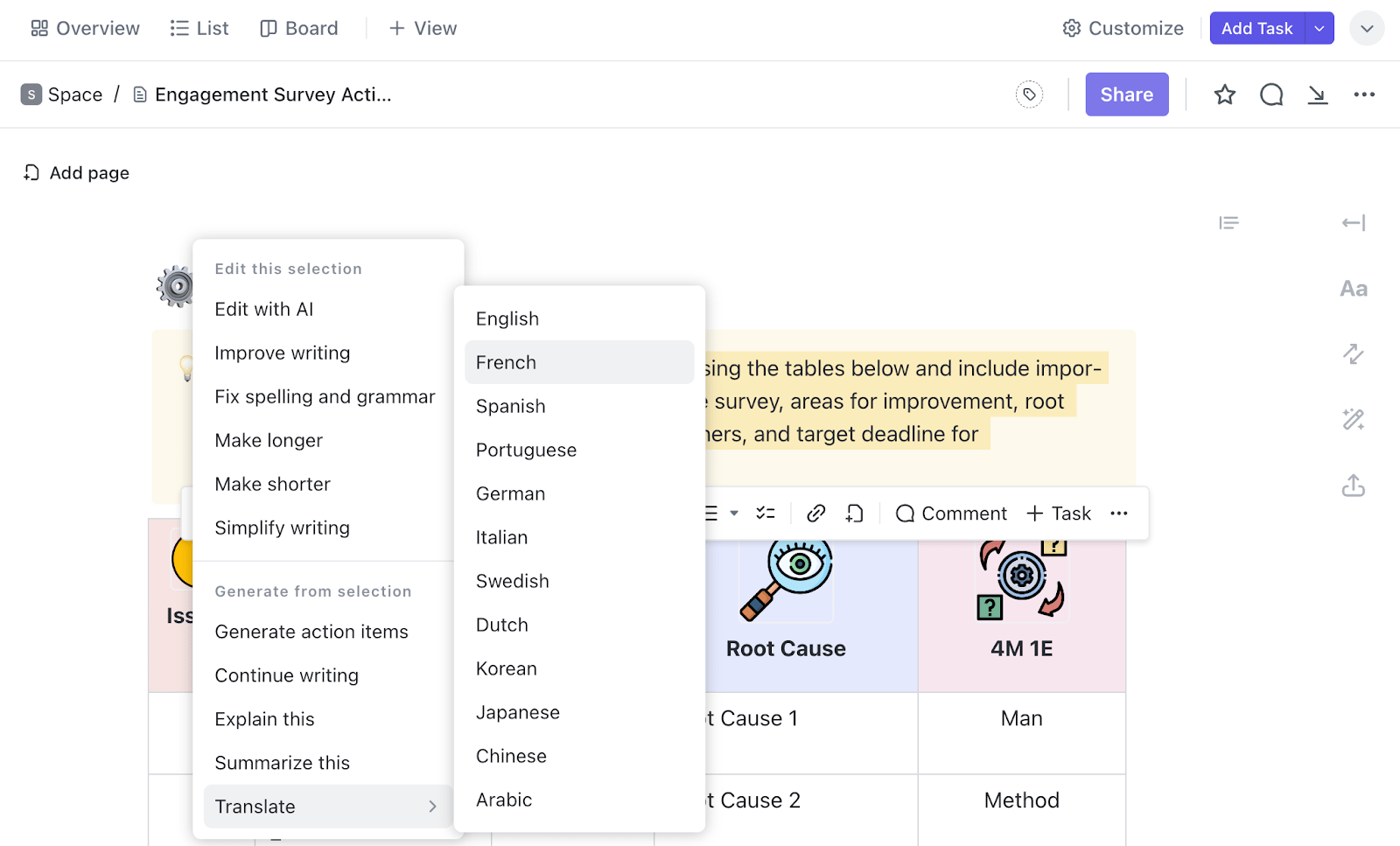The image size is (1400, 846).
Task: Open search with the magnifier icon
Action: click(1270, 94)
